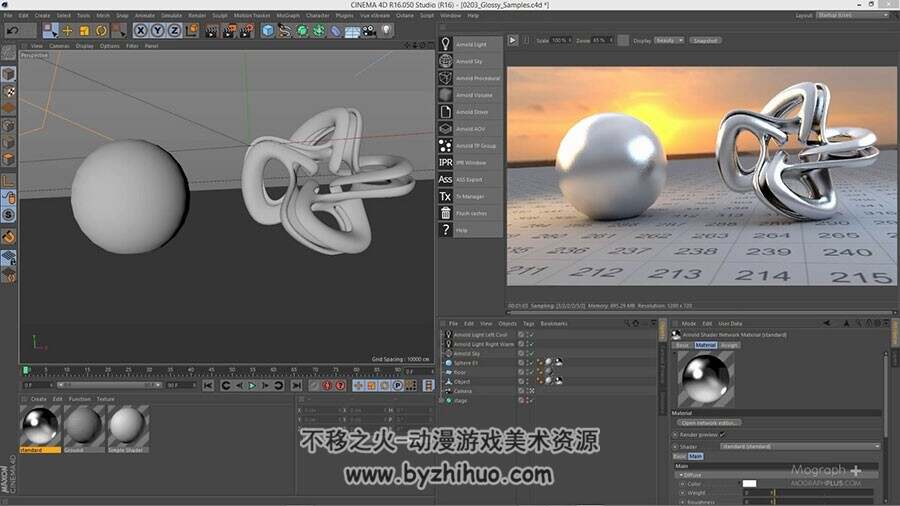Open the Arnold Driver entry

(470, 112)
